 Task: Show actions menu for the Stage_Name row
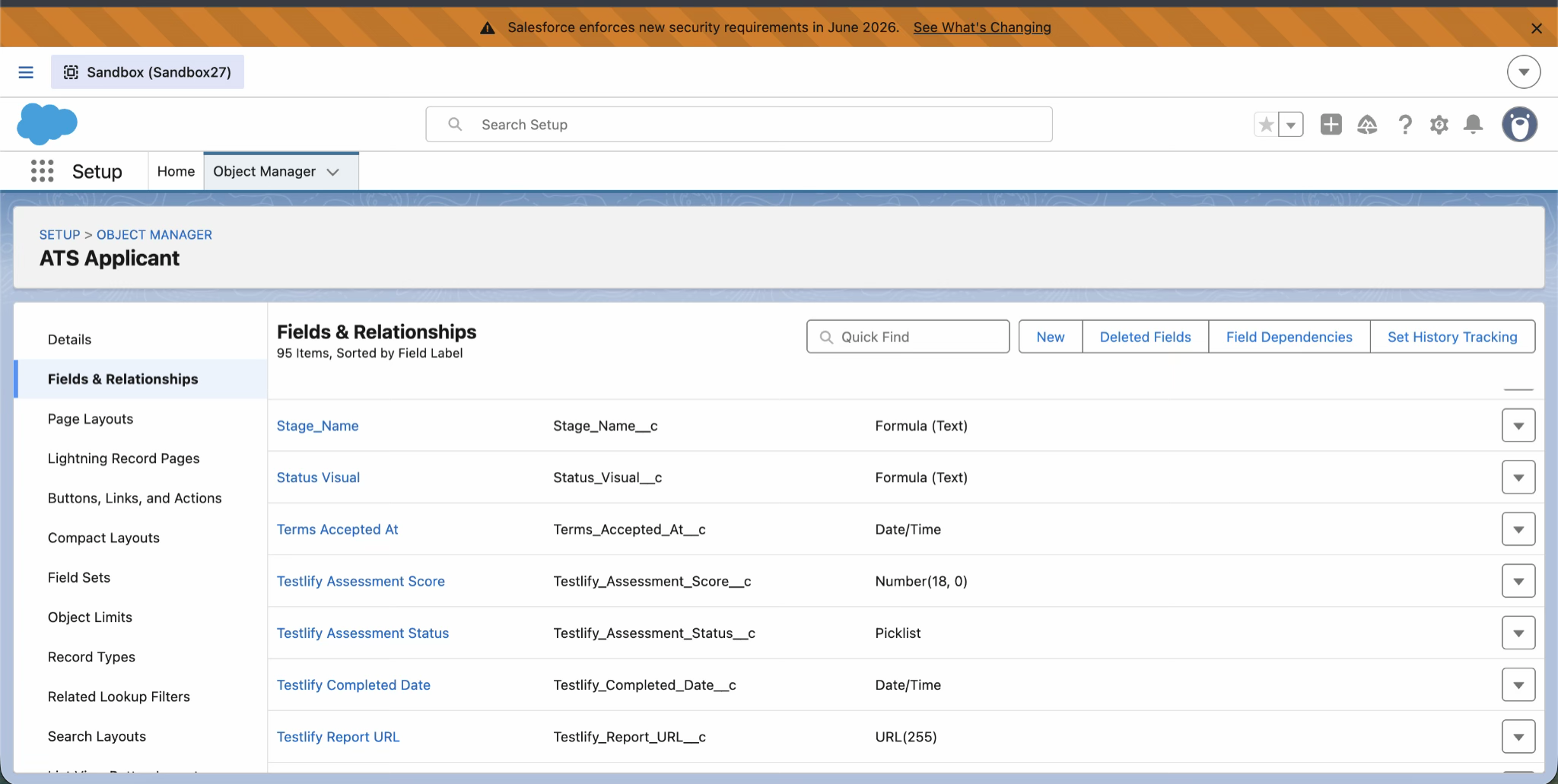point(1518,426)
